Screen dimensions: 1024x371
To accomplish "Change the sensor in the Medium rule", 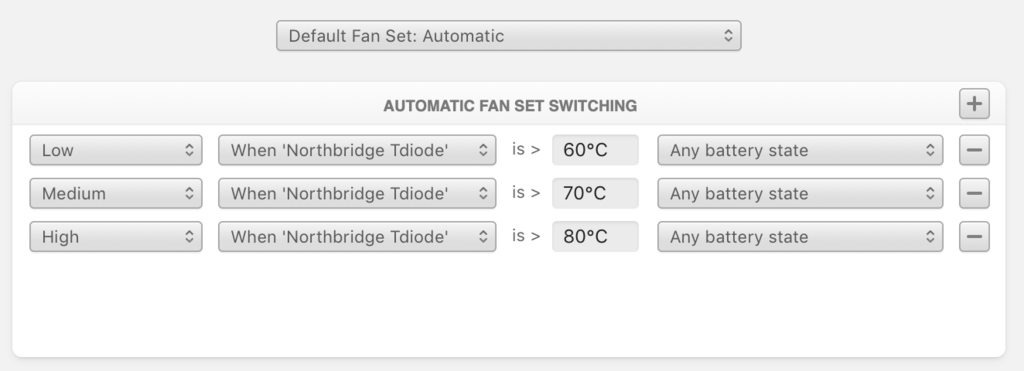I will tap(357, 193).
